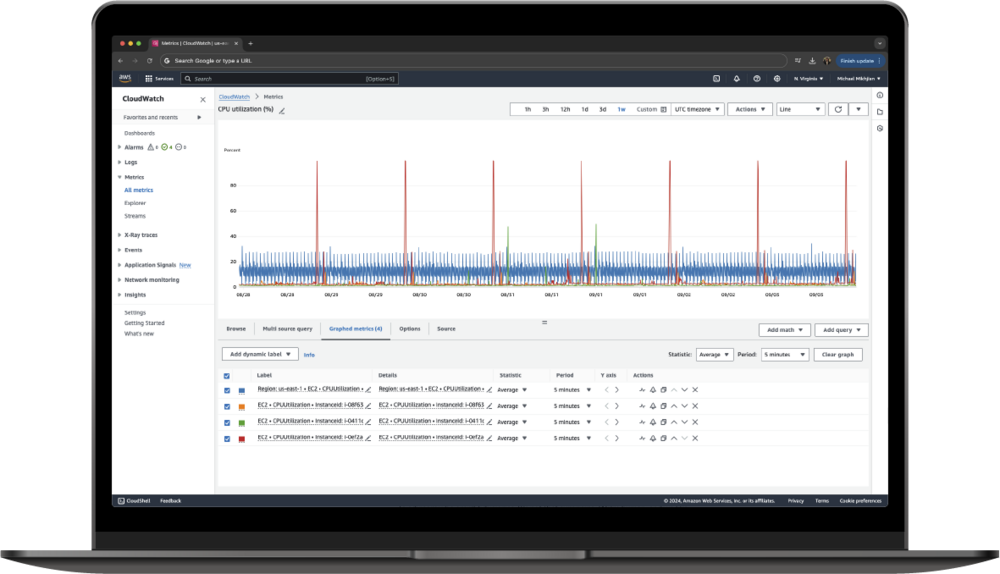This screenshot has width=1000, height=574.
Task: Click the CloudWatch breadcrumb link
Action: [234, 97]
